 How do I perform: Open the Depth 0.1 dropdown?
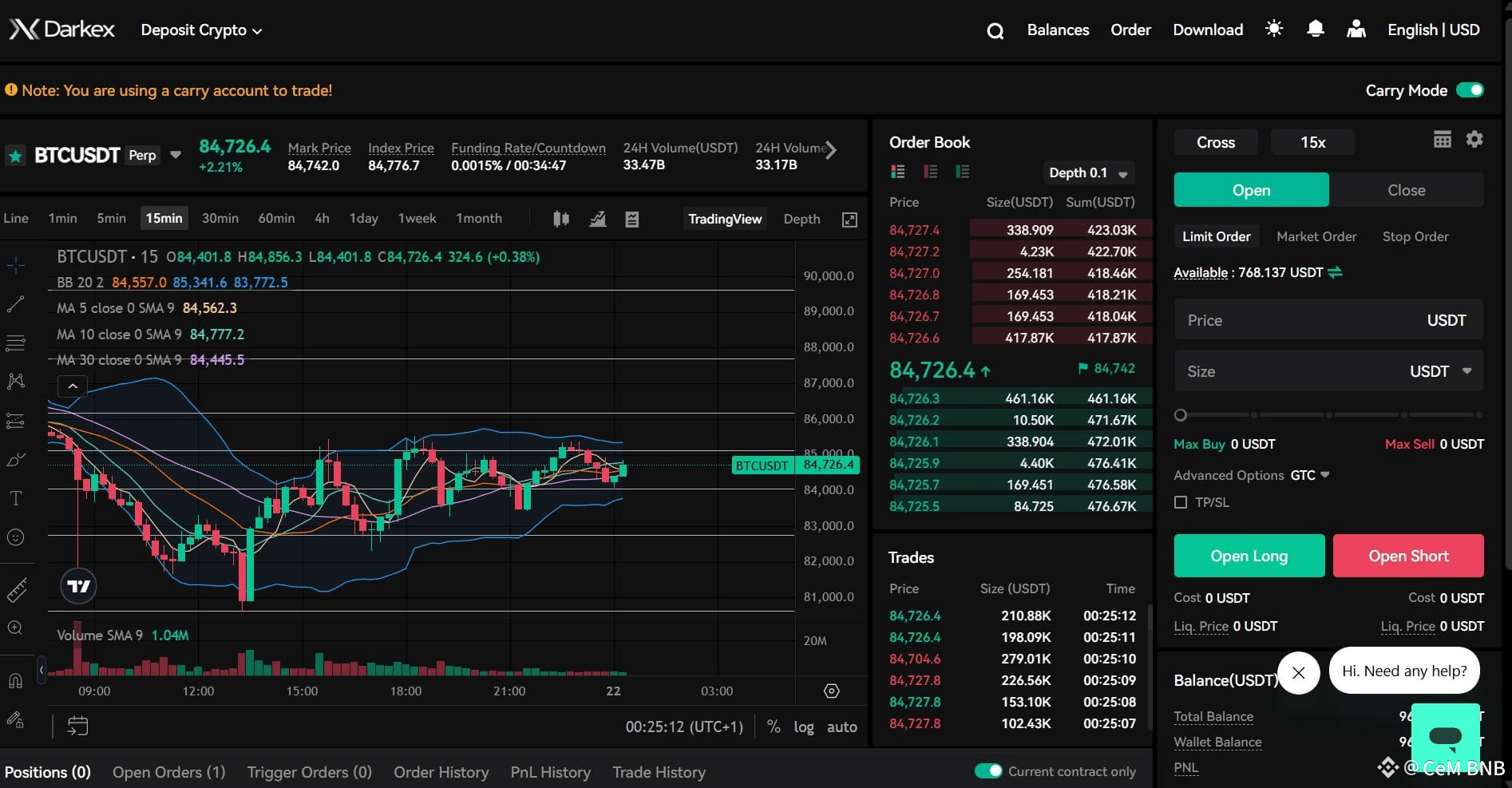click(1089, 172)
